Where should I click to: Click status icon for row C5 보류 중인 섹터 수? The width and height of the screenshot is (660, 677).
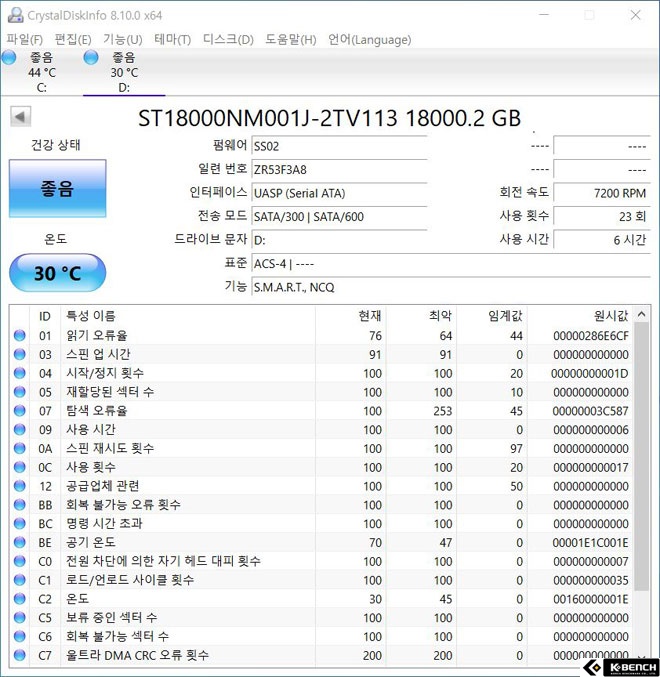(20, 618)
